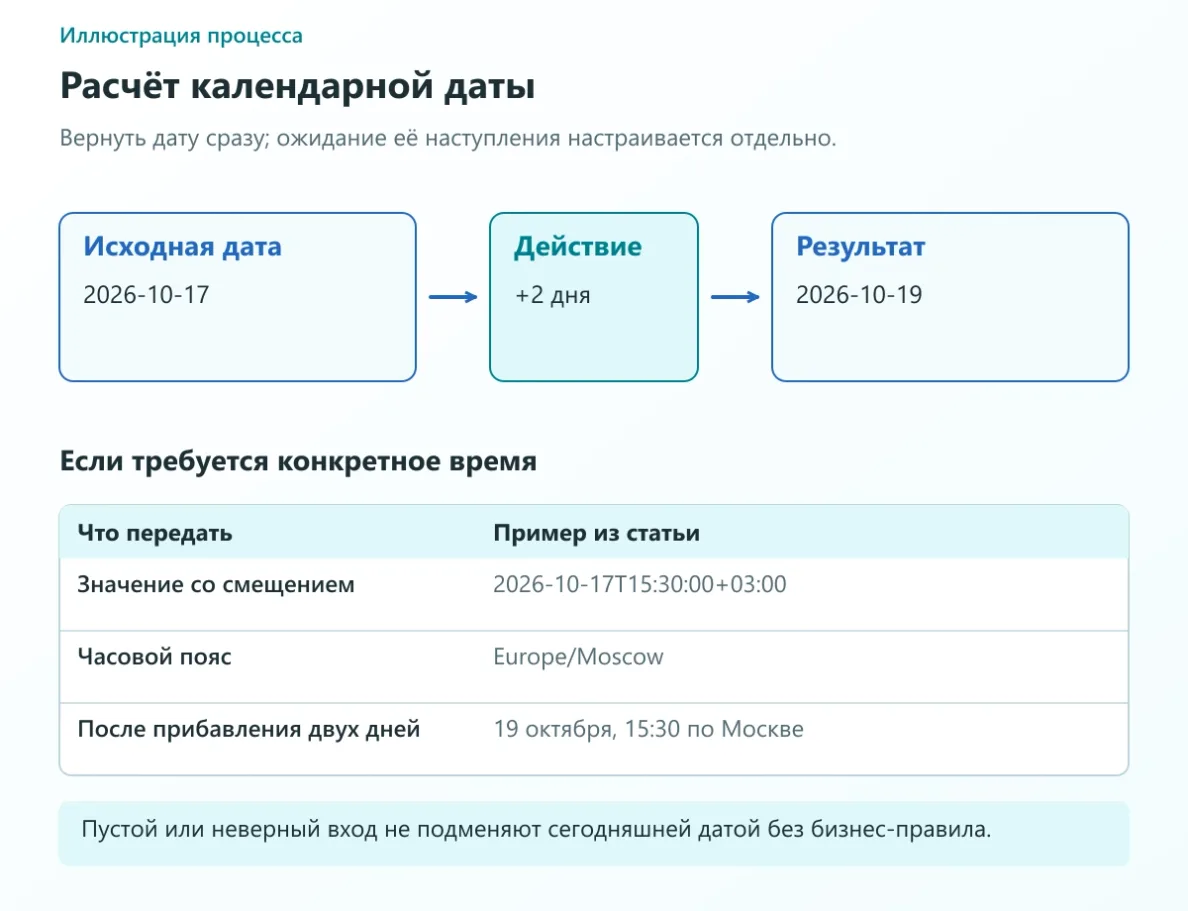Viewport: 1188px width, 911px height.
Task: Click the 'Действие' card title
Action: tap(577, 246)
